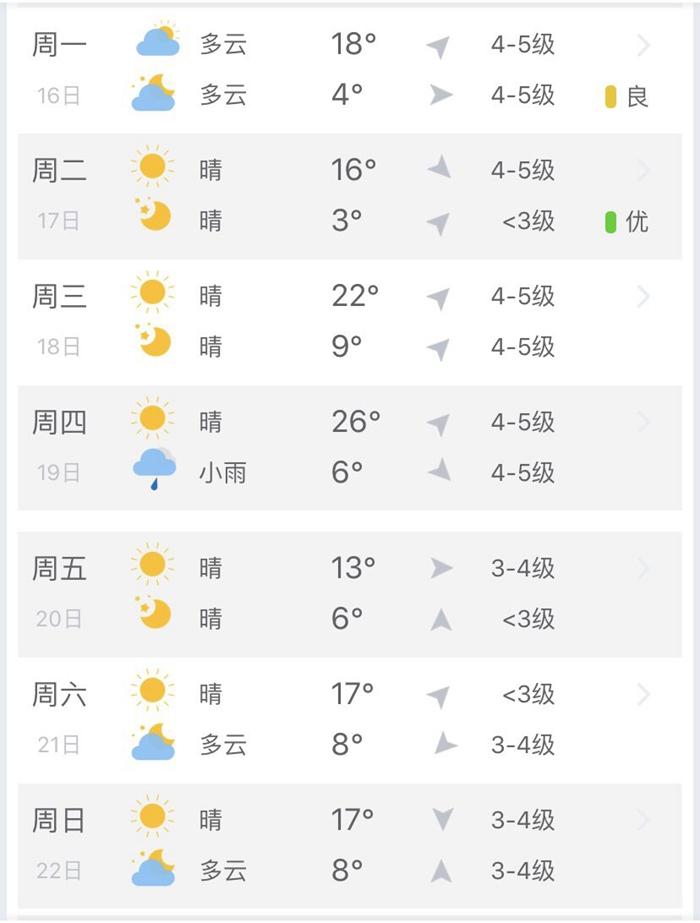Click Sunday daytime sun icon
Viewport: 700px width, 923px height.
(153, 816)
